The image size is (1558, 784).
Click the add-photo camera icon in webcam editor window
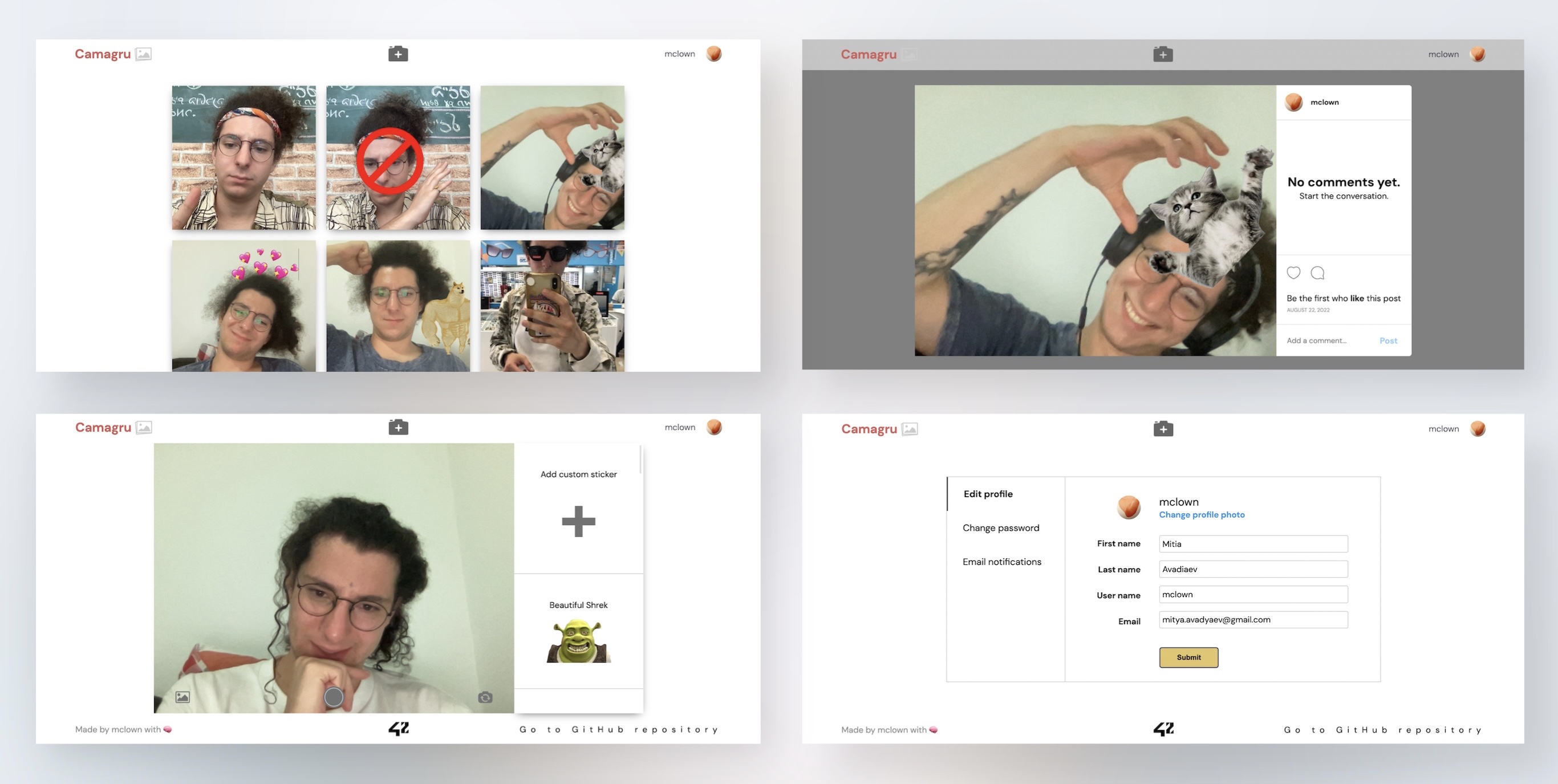pos(398,427)
